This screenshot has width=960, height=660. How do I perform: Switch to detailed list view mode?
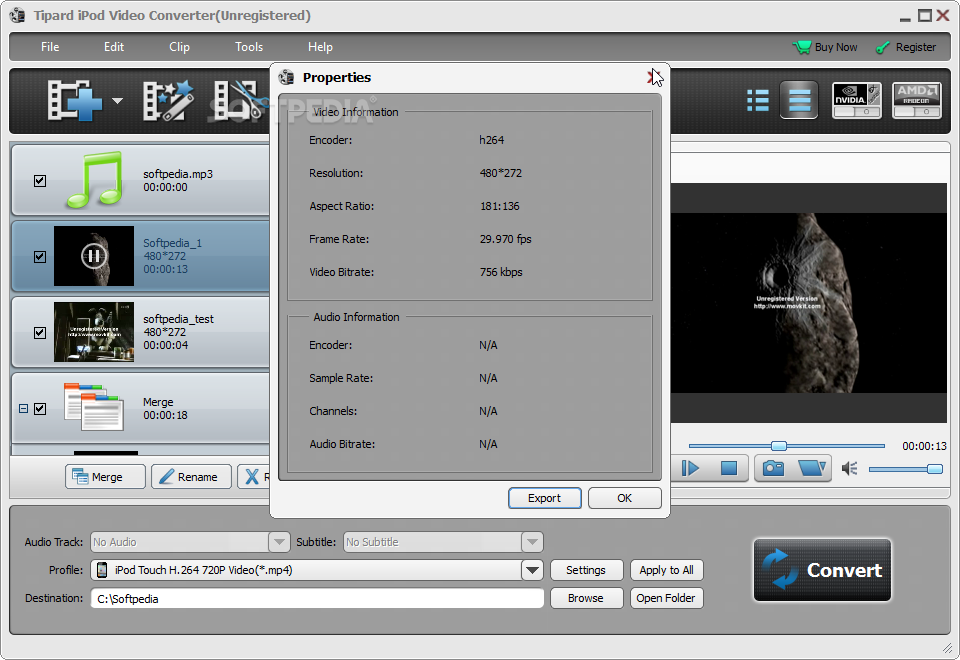tap(799, 100)
